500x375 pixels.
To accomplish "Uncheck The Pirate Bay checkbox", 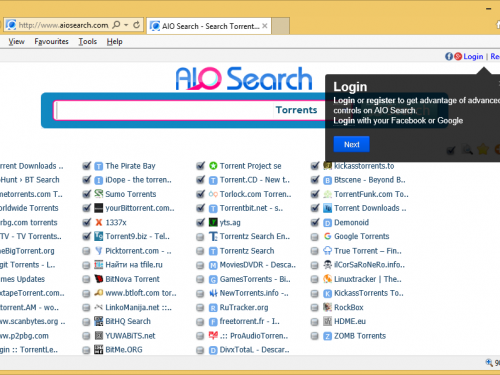I will pos(87,166).
